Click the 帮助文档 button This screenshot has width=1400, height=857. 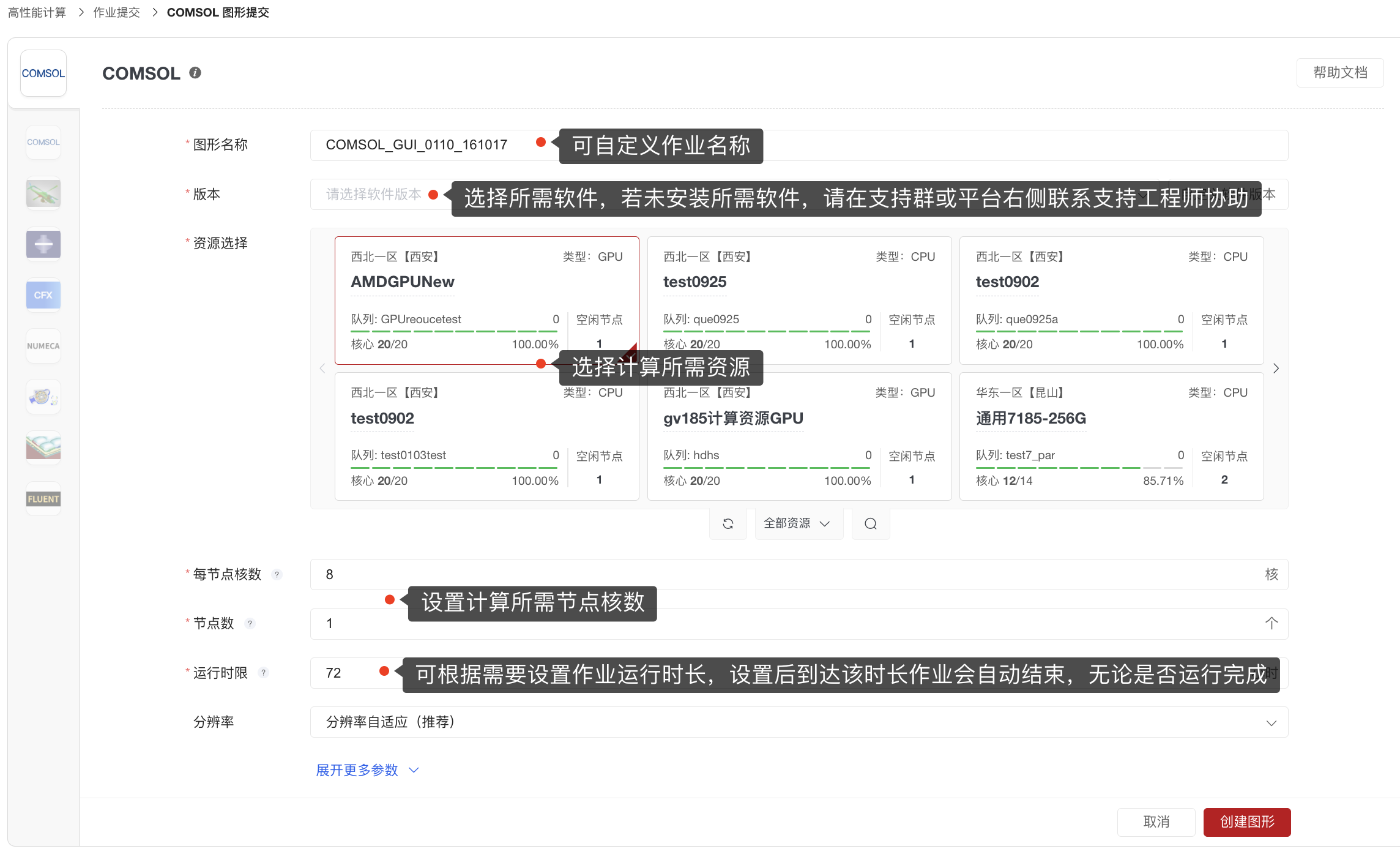coord(1339,73)
